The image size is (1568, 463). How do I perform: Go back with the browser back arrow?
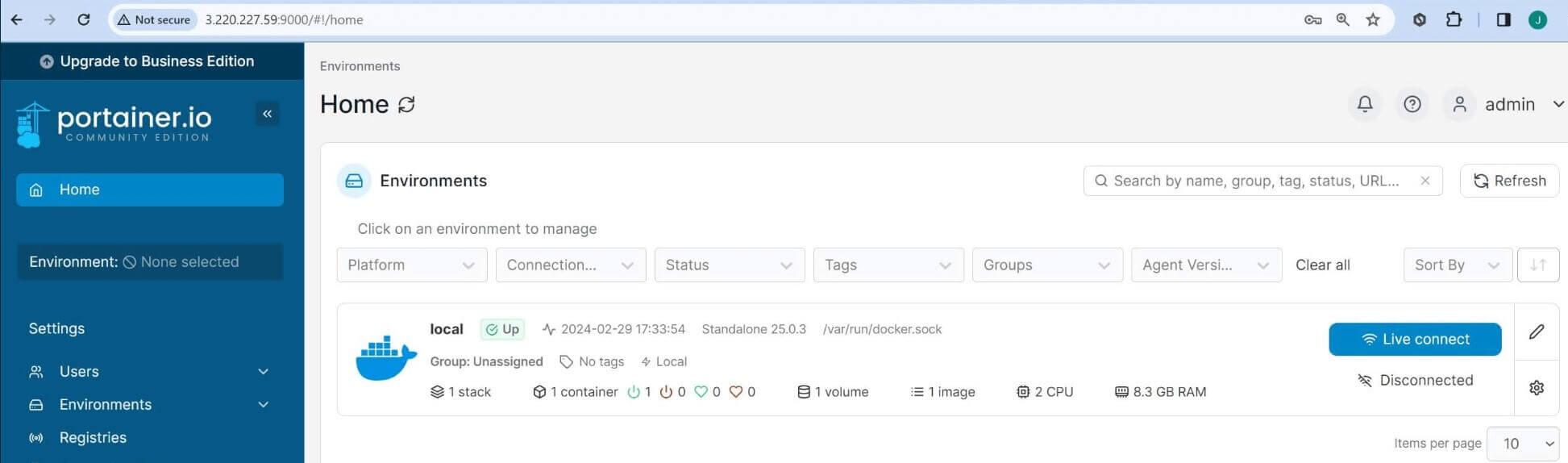16,19
